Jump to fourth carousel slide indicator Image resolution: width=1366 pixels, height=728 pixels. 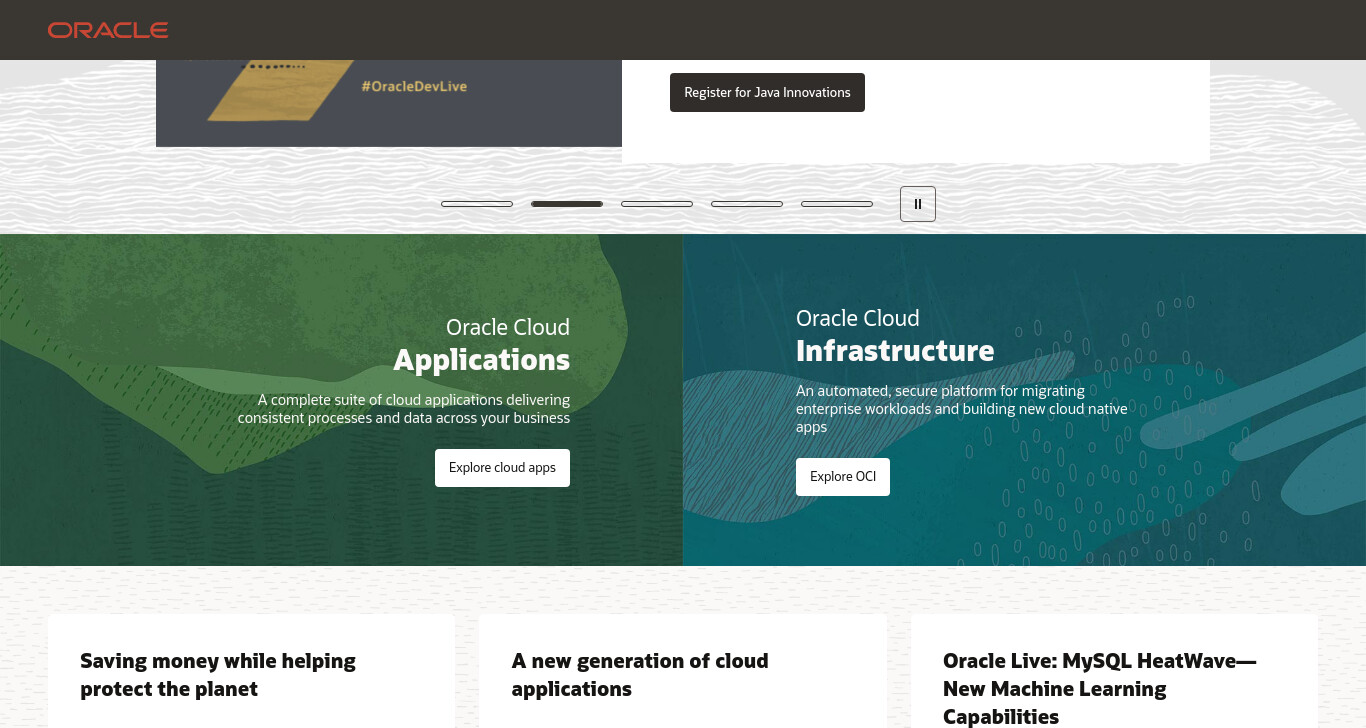point(747,204)
